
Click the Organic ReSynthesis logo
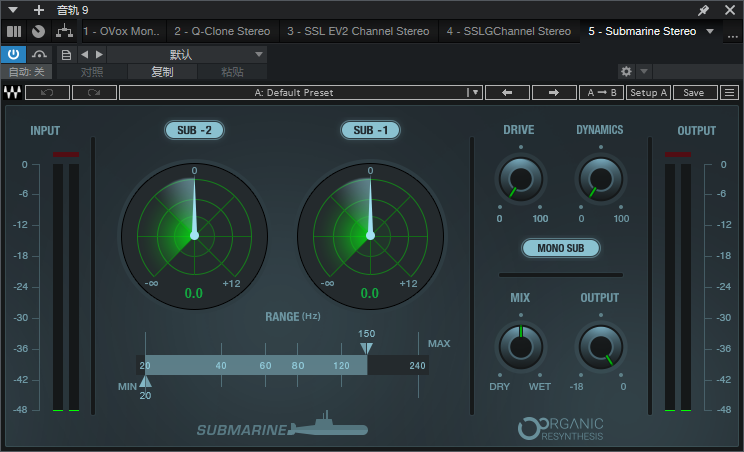tap(561, 429)
